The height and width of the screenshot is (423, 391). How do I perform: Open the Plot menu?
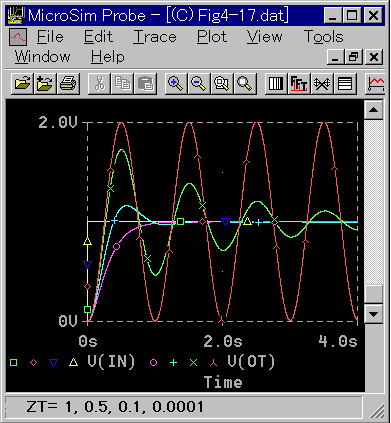pyautogui.click(x=212, y=37)
